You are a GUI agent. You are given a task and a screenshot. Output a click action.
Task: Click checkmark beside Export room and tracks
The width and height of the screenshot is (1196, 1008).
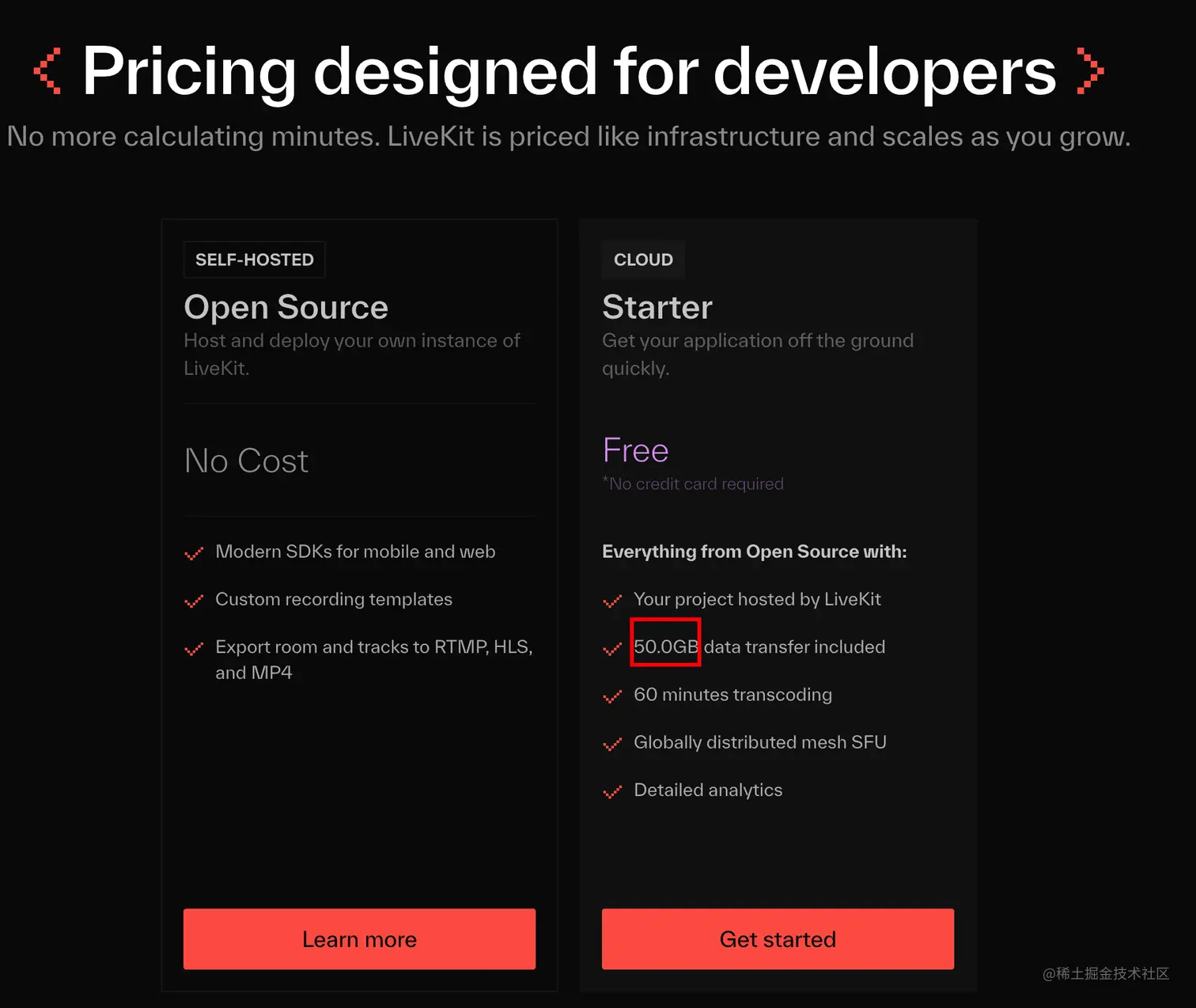coord(194,650)
